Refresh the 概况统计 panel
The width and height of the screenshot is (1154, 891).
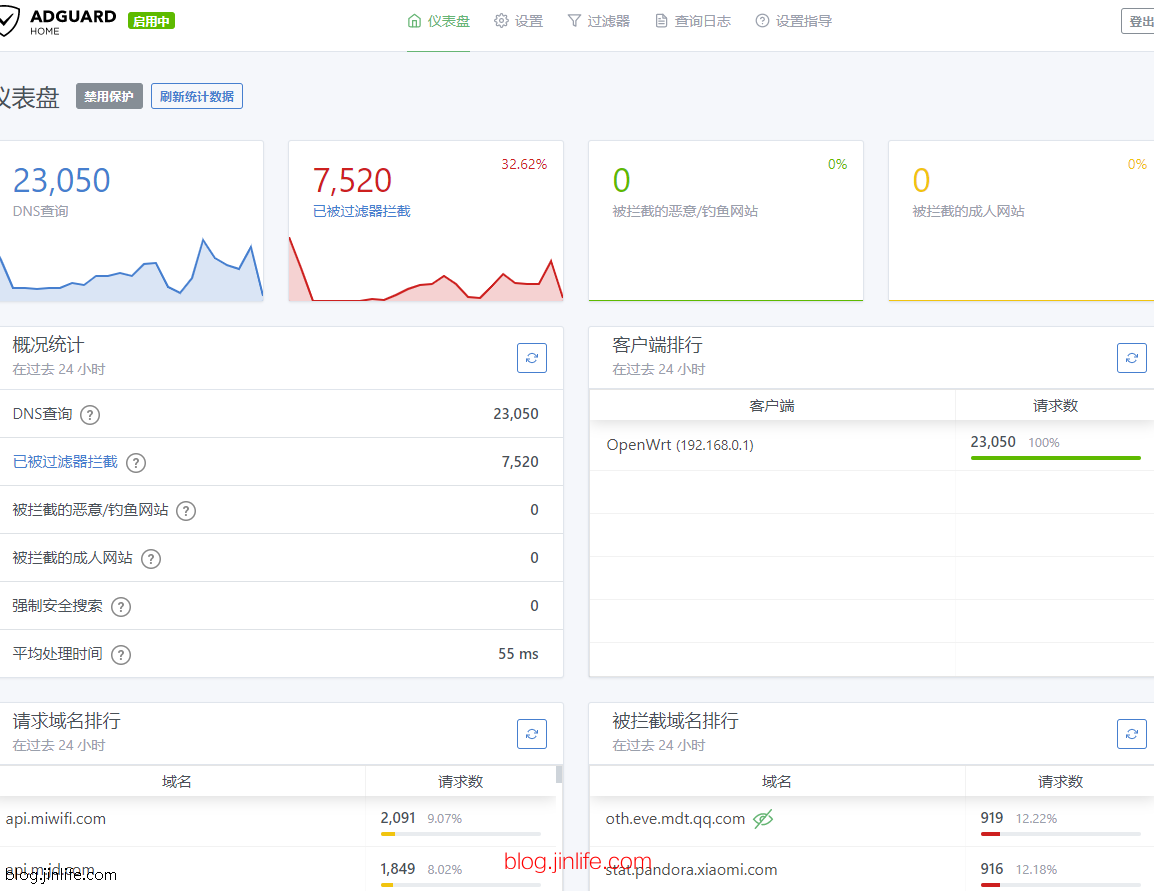coord(531,358)
